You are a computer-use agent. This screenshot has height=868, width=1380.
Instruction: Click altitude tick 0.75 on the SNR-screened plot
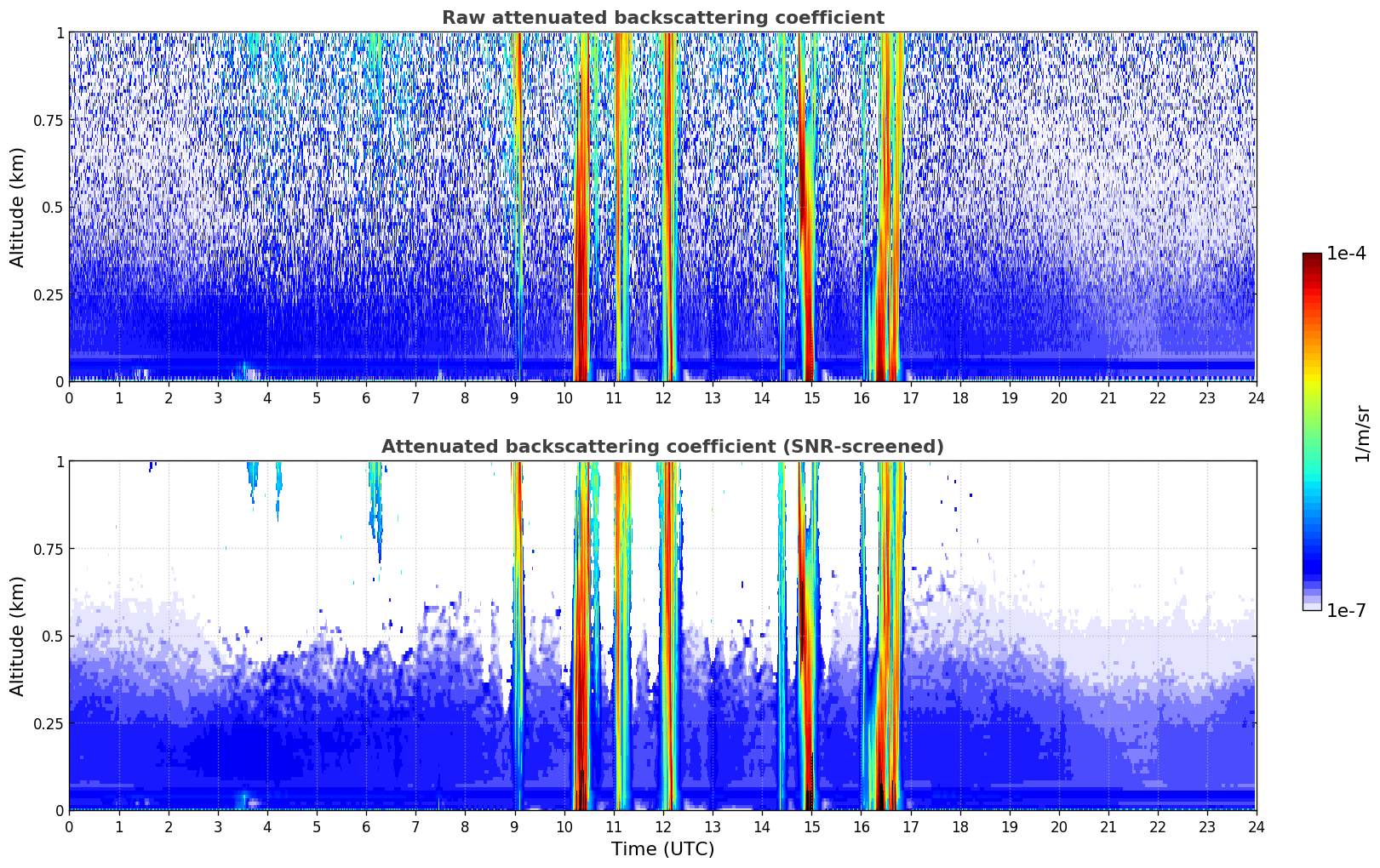[49, 549]
